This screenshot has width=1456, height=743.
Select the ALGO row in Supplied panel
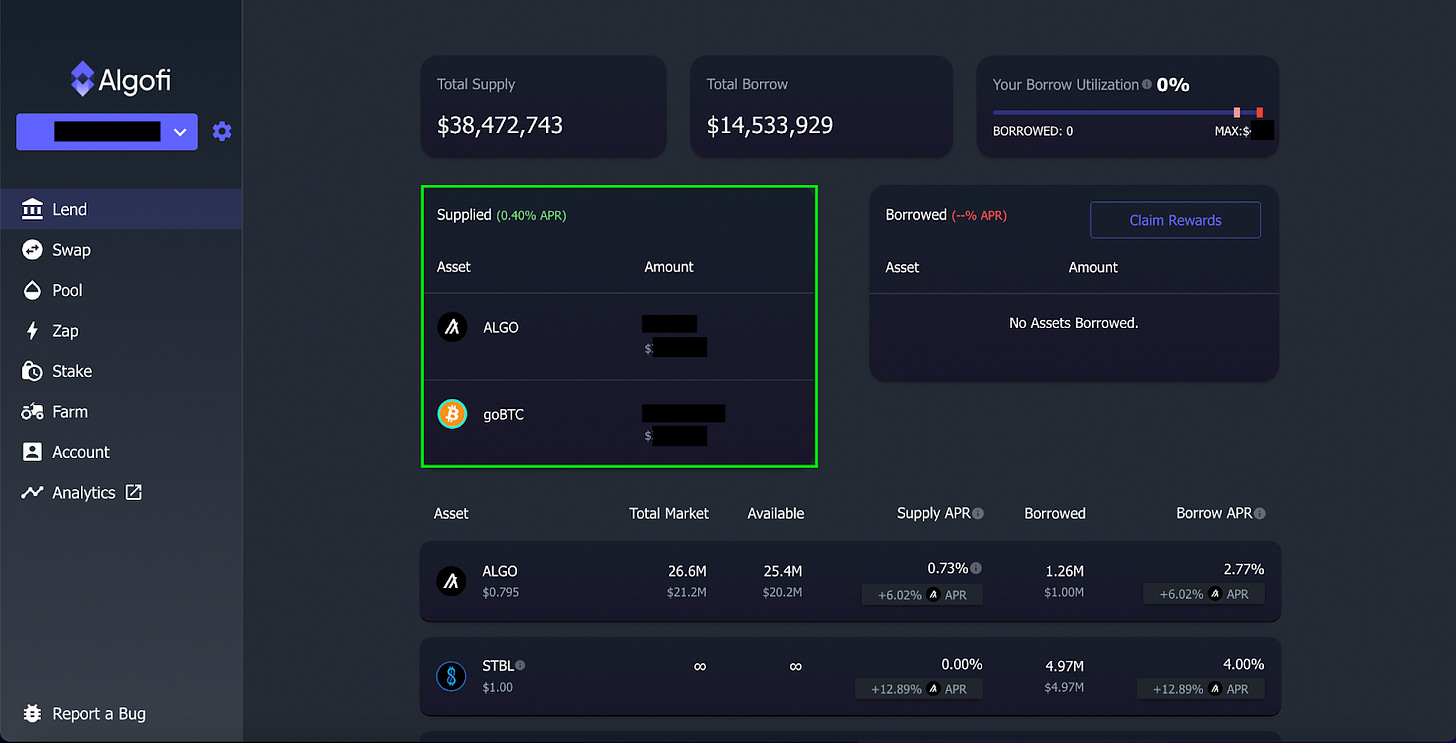pos(620,336)
